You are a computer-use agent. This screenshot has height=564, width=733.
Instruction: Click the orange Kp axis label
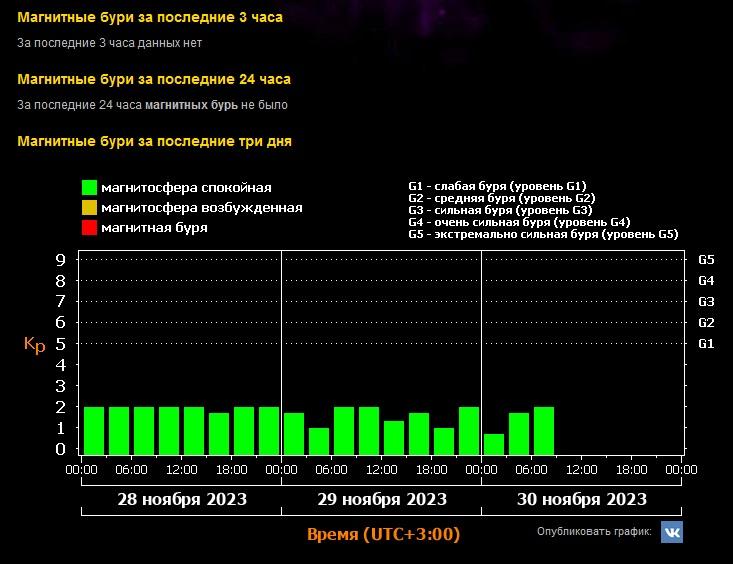pos(35,345)
